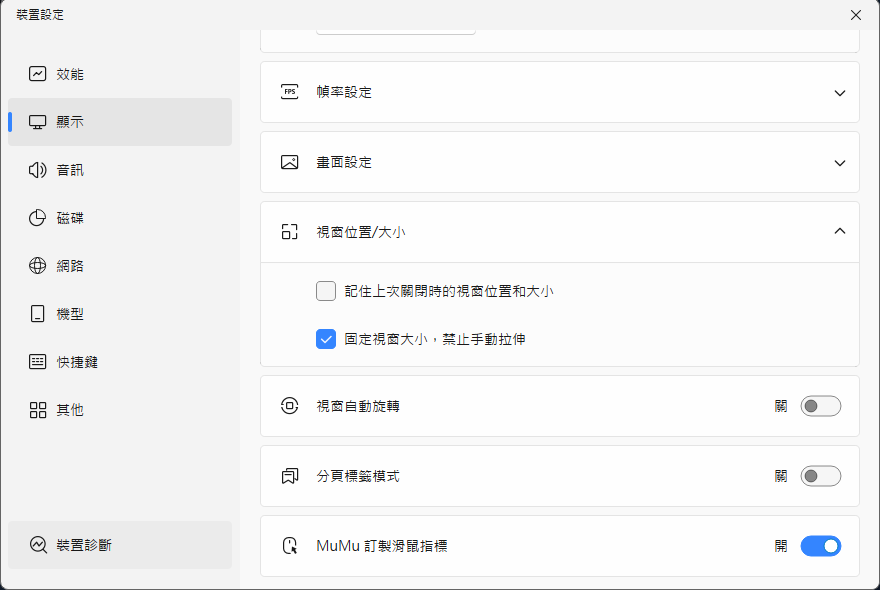The height and width of the screenshot is (590, 880).
Task: Turn on the 視窗自動旋轉 switch
Action: 820,406
